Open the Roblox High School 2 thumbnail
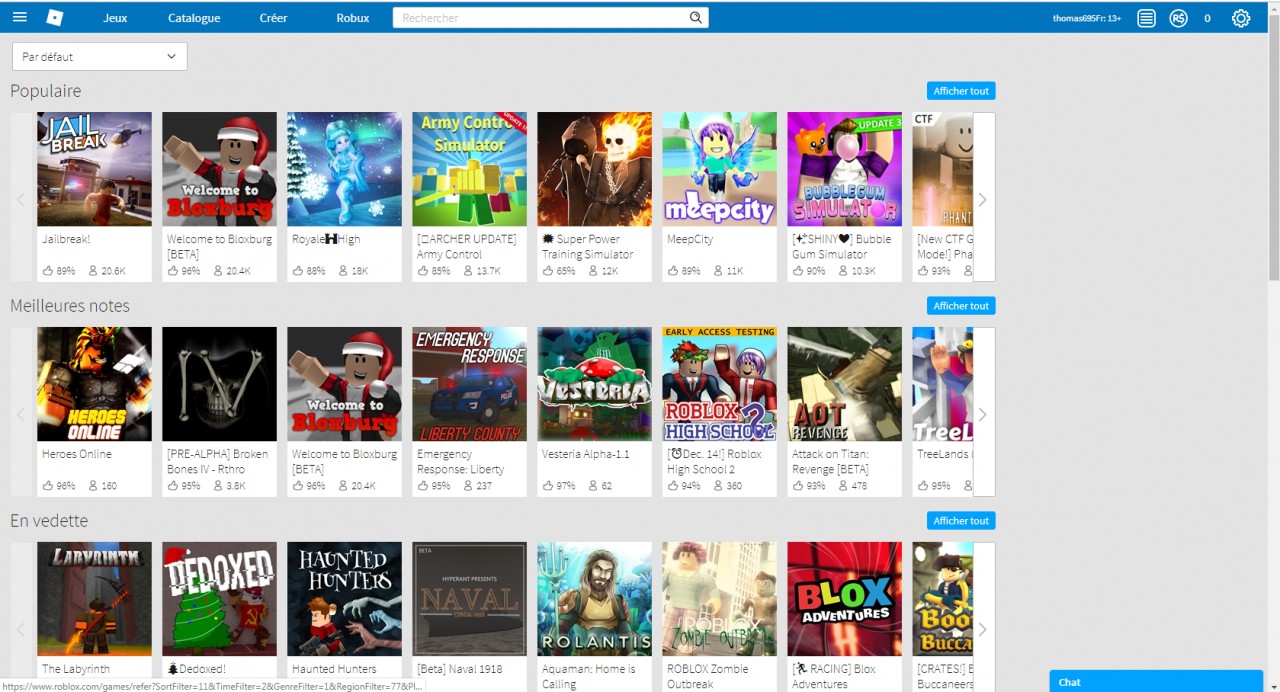 pyautogui.click(x=719, y=384)
